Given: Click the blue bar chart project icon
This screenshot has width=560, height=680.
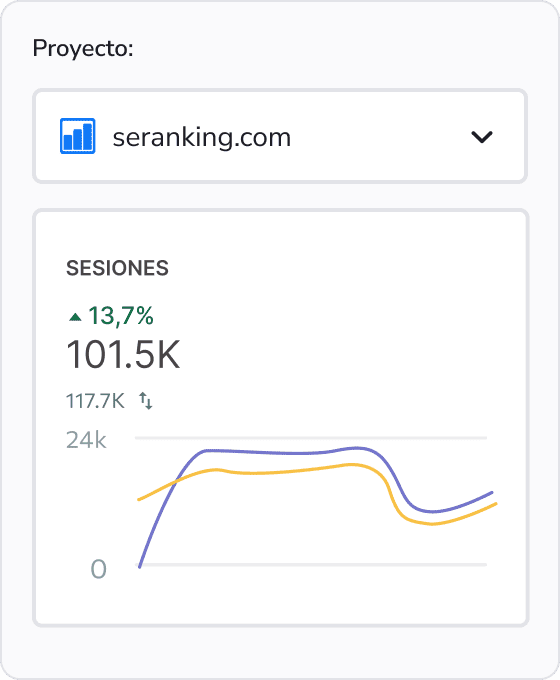Looking at the screenshot, I should tap(78, 136).
